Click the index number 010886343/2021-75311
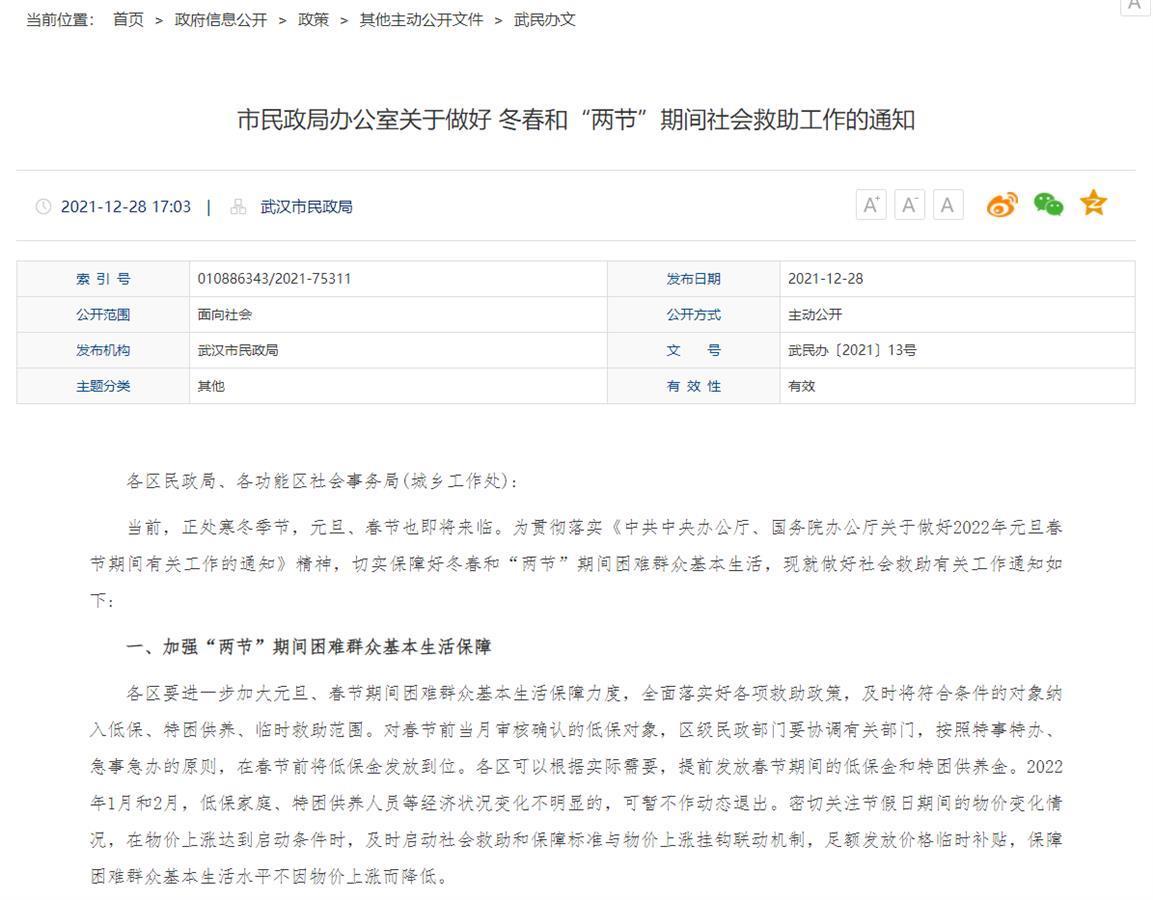 274,279
